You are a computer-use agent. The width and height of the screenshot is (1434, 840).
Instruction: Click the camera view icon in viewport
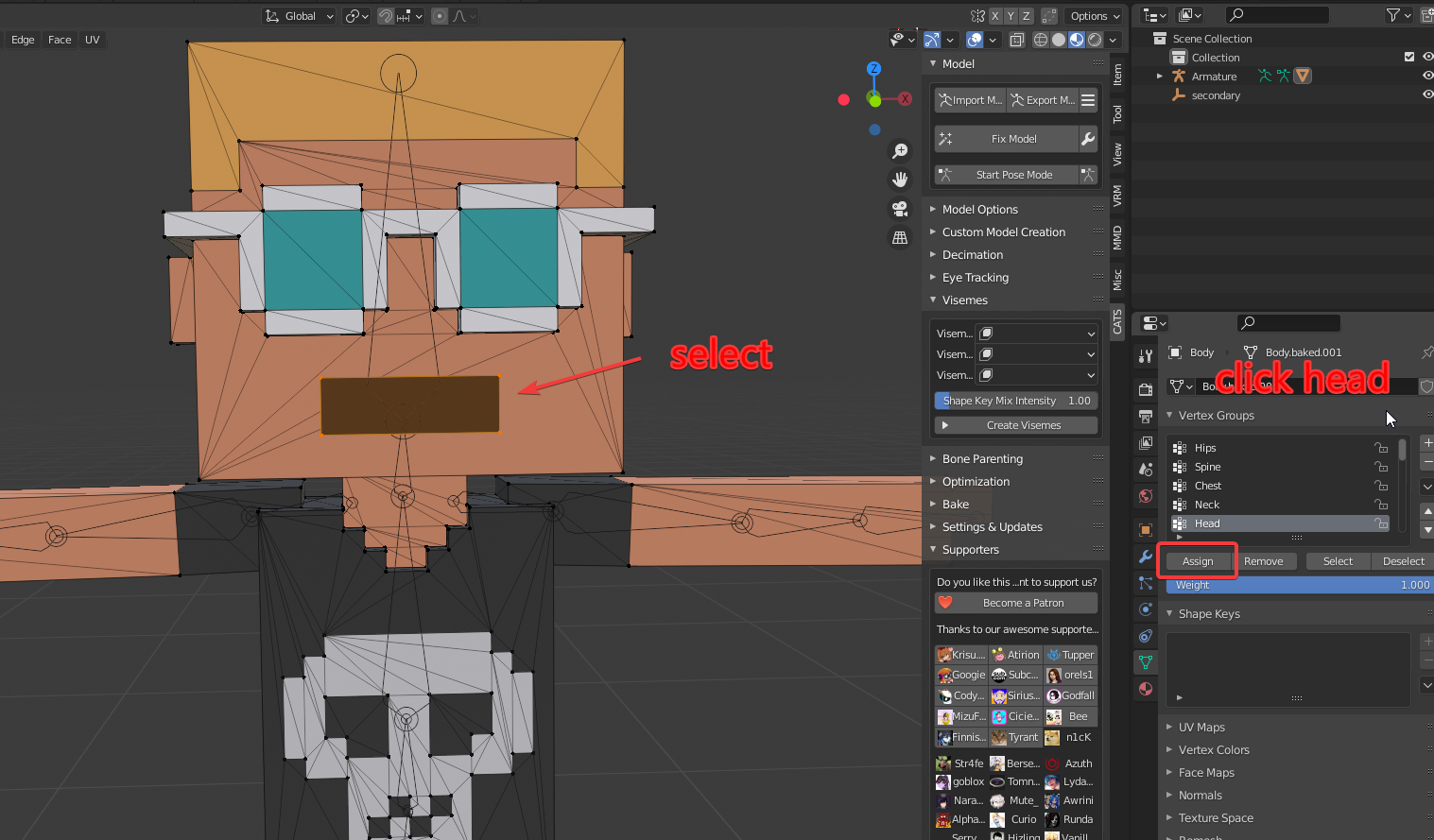pyautogui.click(x=900, y=209)
